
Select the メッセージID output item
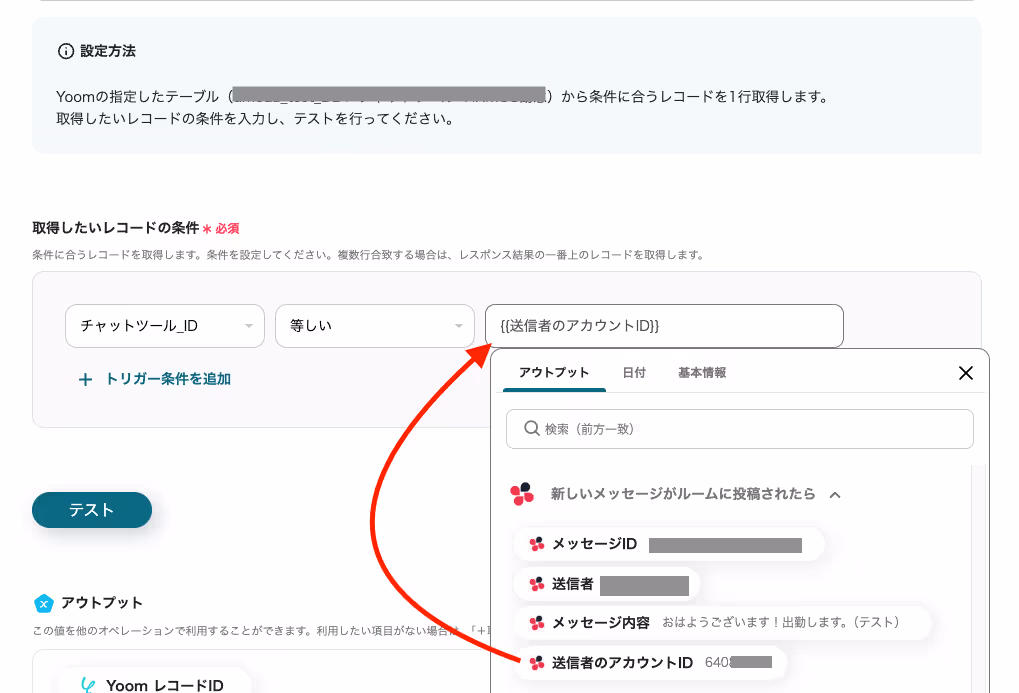coord(669,544)
